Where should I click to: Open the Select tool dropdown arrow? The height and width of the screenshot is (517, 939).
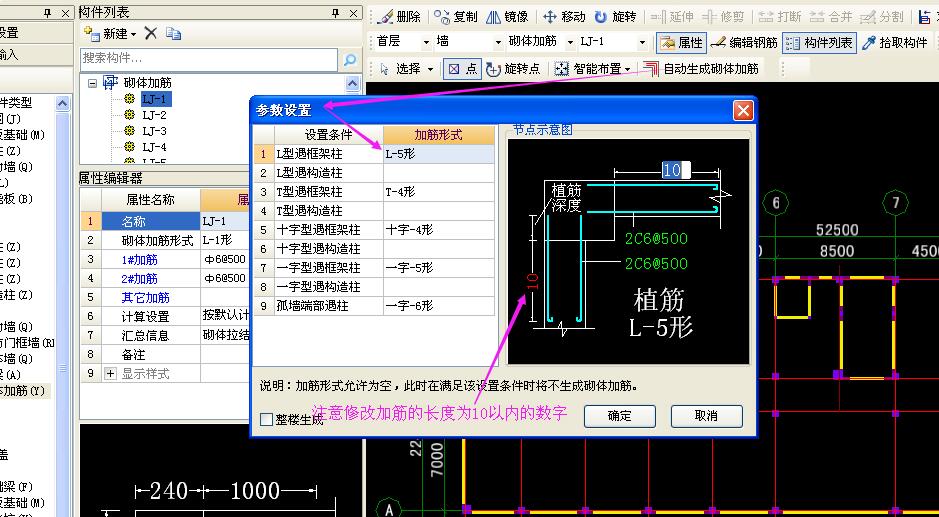(x=430, y=69)
